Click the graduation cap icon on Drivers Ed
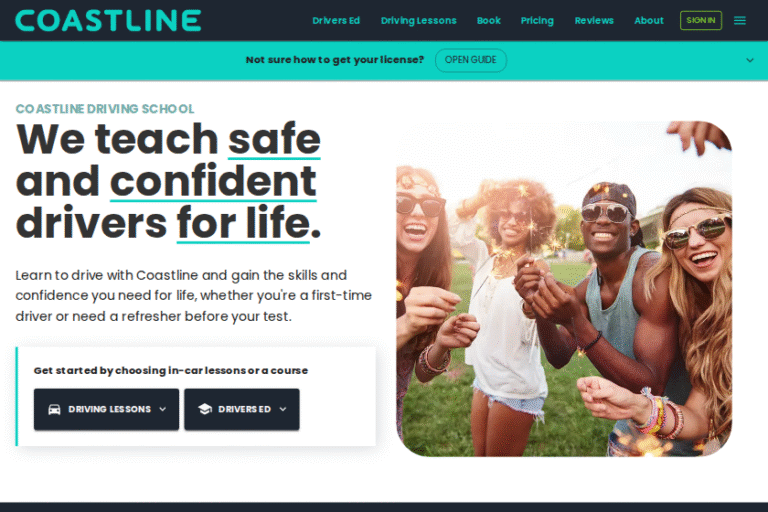Viewport: 768px width, 512px height. coord(205,409)
